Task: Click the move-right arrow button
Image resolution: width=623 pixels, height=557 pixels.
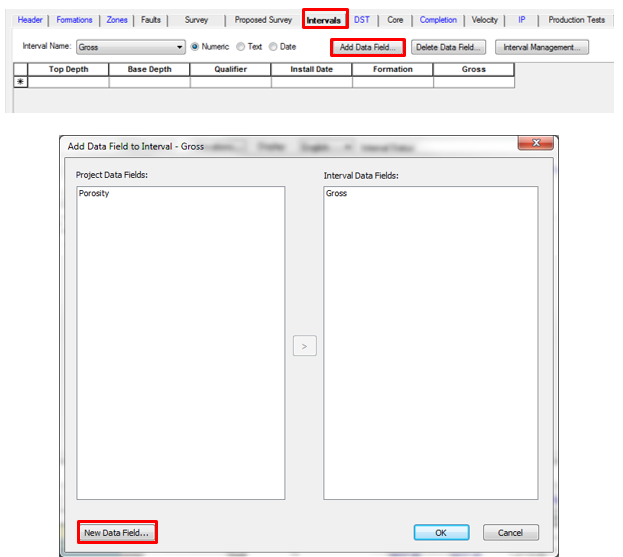Action: (305, 346)
